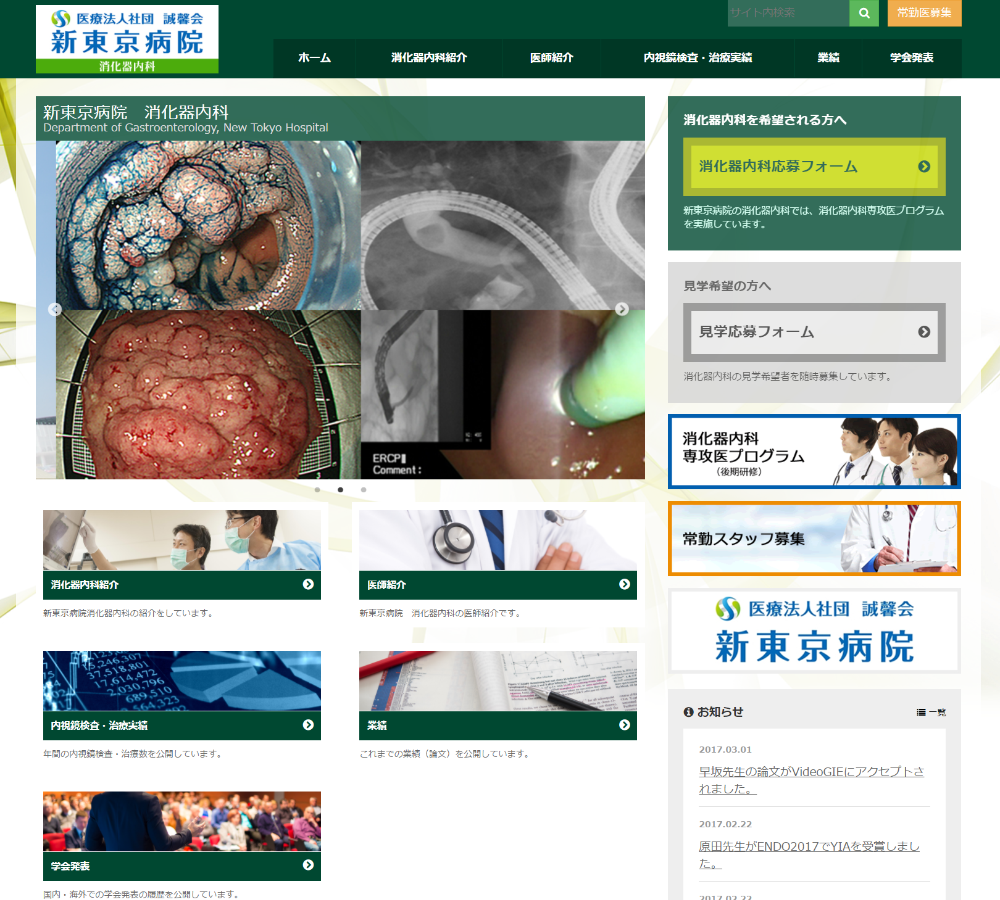Click arrow icon on 医師紹介 card
Screen dimensions: 1000x900
point(624,584)
